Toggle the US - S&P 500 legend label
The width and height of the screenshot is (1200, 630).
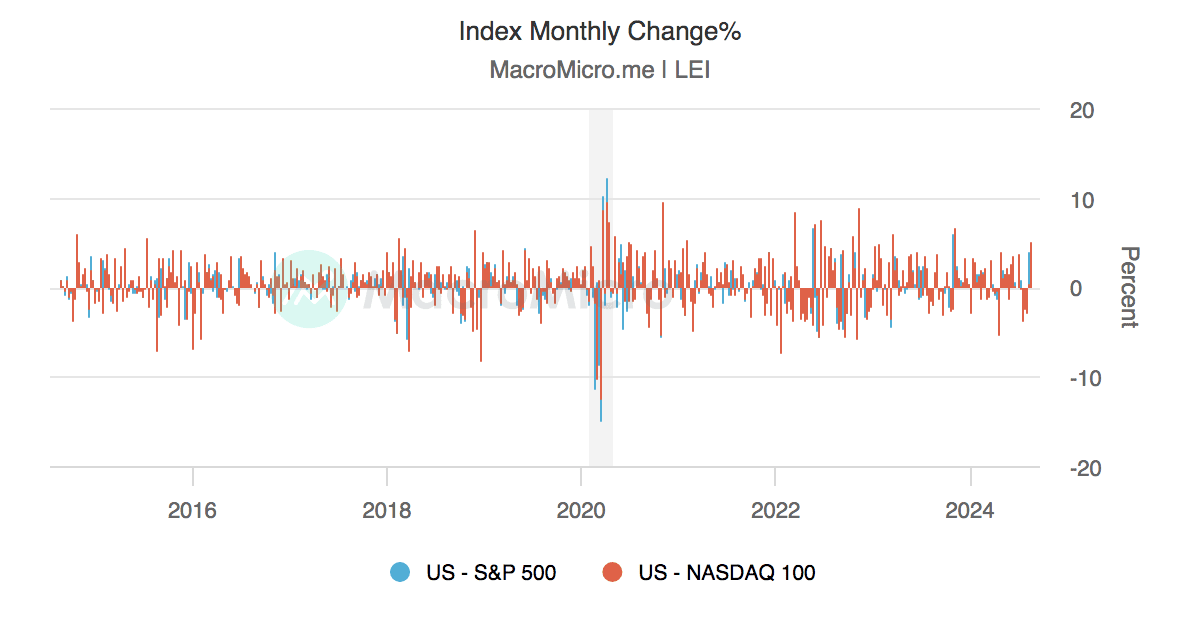(491, 573)
